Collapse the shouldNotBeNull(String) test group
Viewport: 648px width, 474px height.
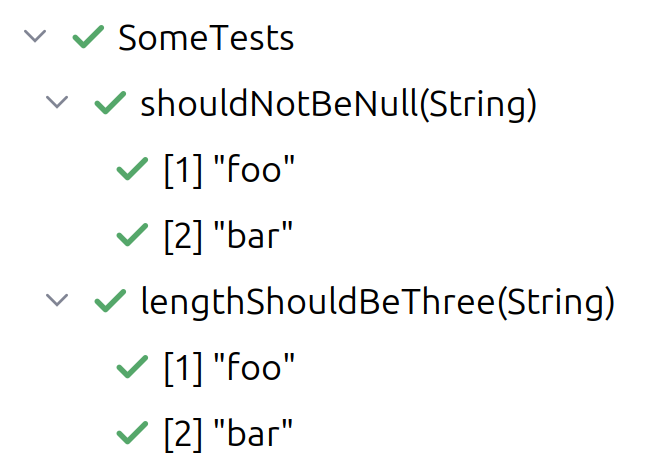pyautogui.click(x=59, y=103)
